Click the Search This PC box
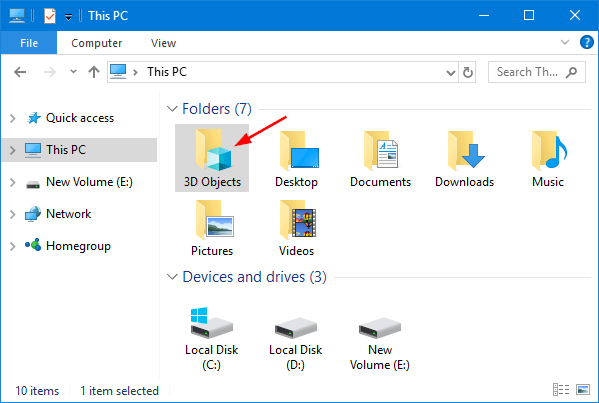This screenshot has width=599, height=403. point(536,72)
